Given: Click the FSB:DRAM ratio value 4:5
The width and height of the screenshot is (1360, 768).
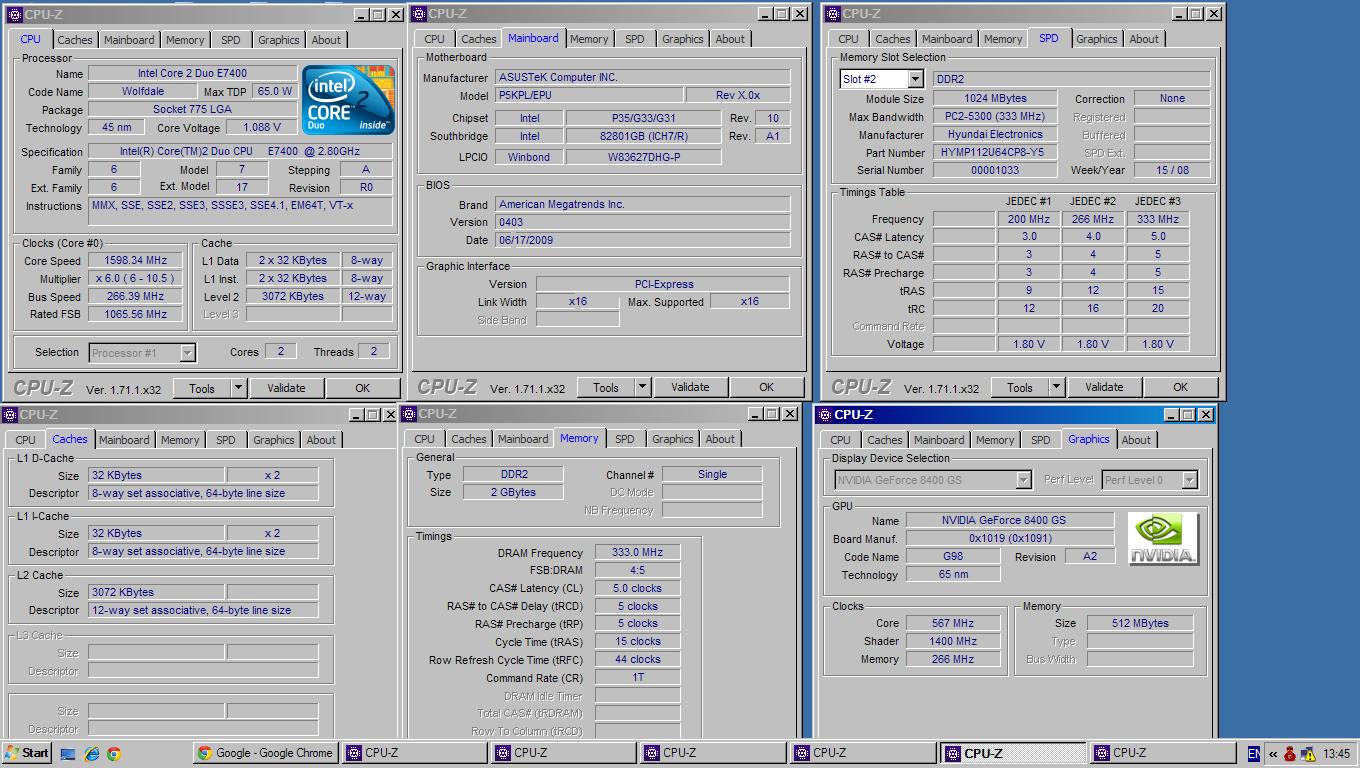Looking at the screenshot, I should [x=638, y=571].
